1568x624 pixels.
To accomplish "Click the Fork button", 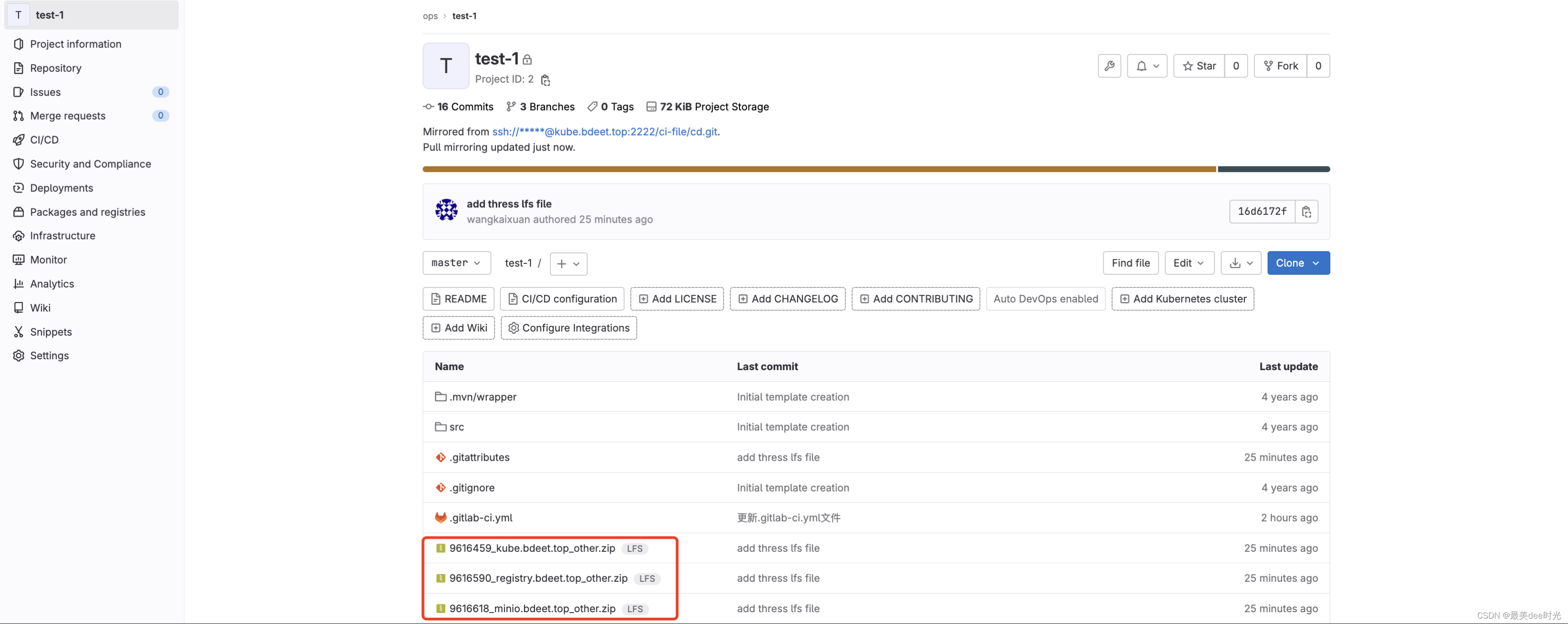I will [1280, 66].
